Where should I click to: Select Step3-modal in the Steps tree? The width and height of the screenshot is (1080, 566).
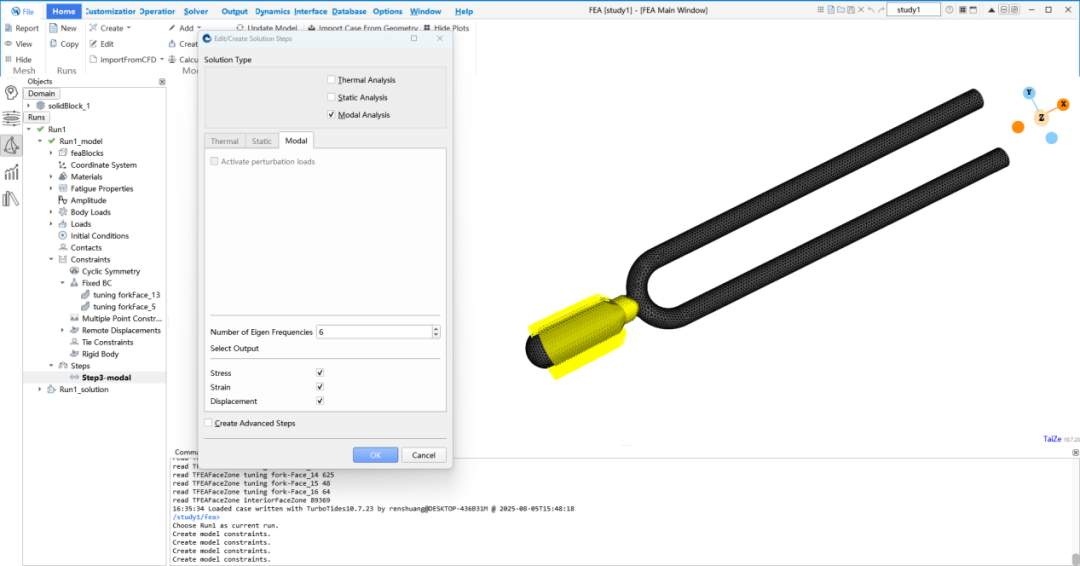(106, 377)
